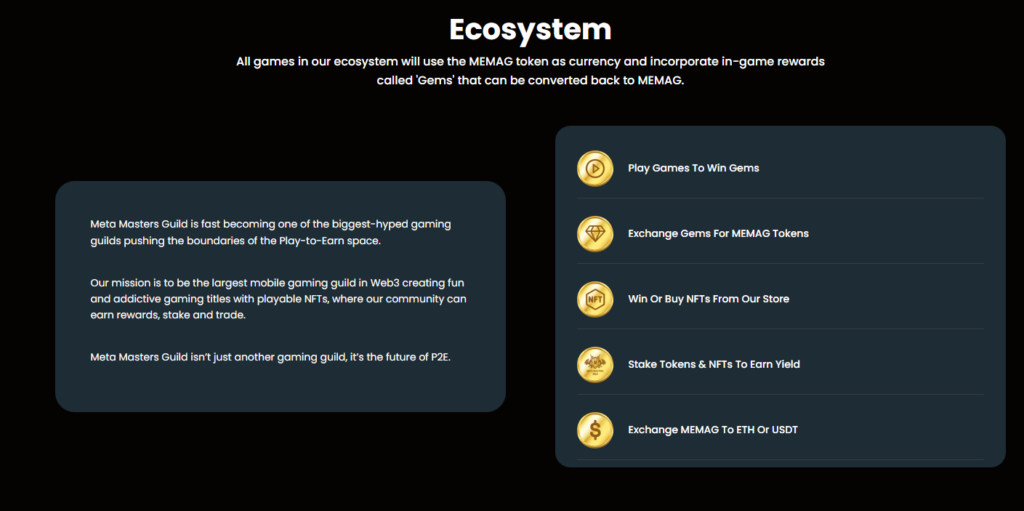This screenshot has height=511, width=1024.
Task: Choose Stake Tokens & NFTs To Earn Yield
Action: (x=713, y=364)
